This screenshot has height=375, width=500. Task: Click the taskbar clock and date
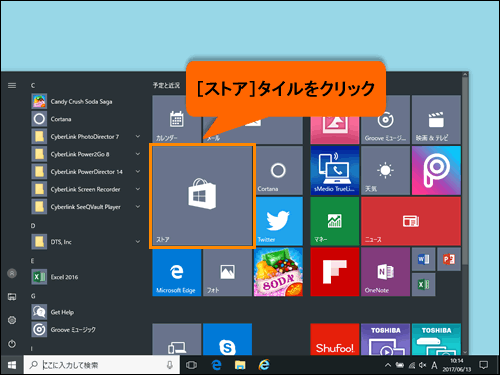click(x=457, y=365)
